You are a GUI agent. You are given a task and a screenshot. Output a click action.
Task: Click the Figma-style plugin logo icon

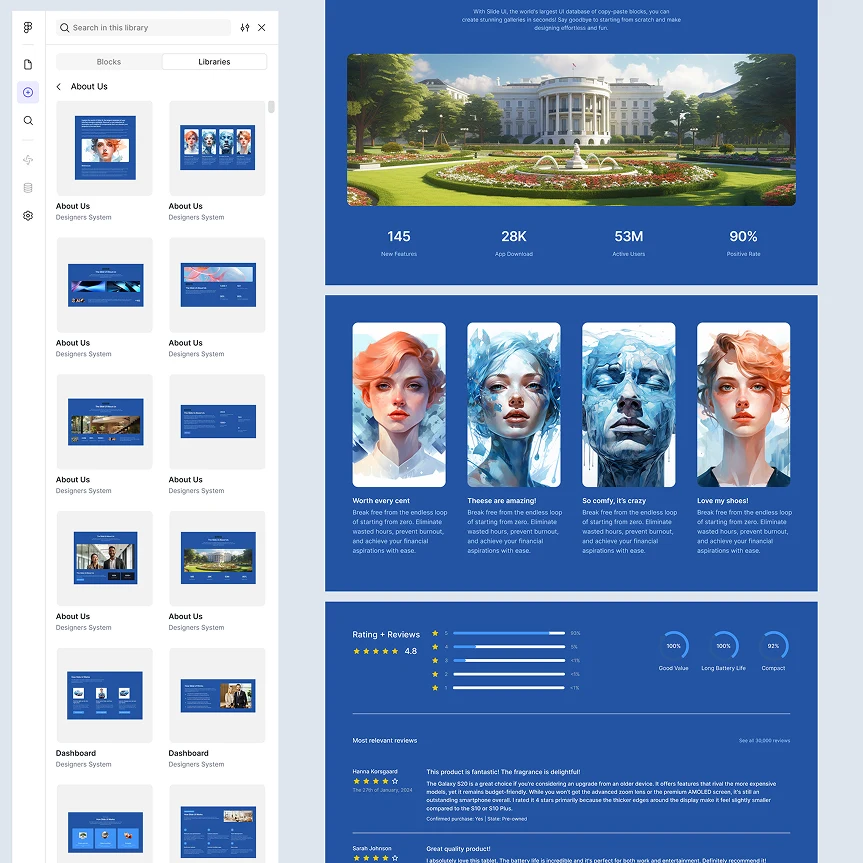tap(27, 27)
